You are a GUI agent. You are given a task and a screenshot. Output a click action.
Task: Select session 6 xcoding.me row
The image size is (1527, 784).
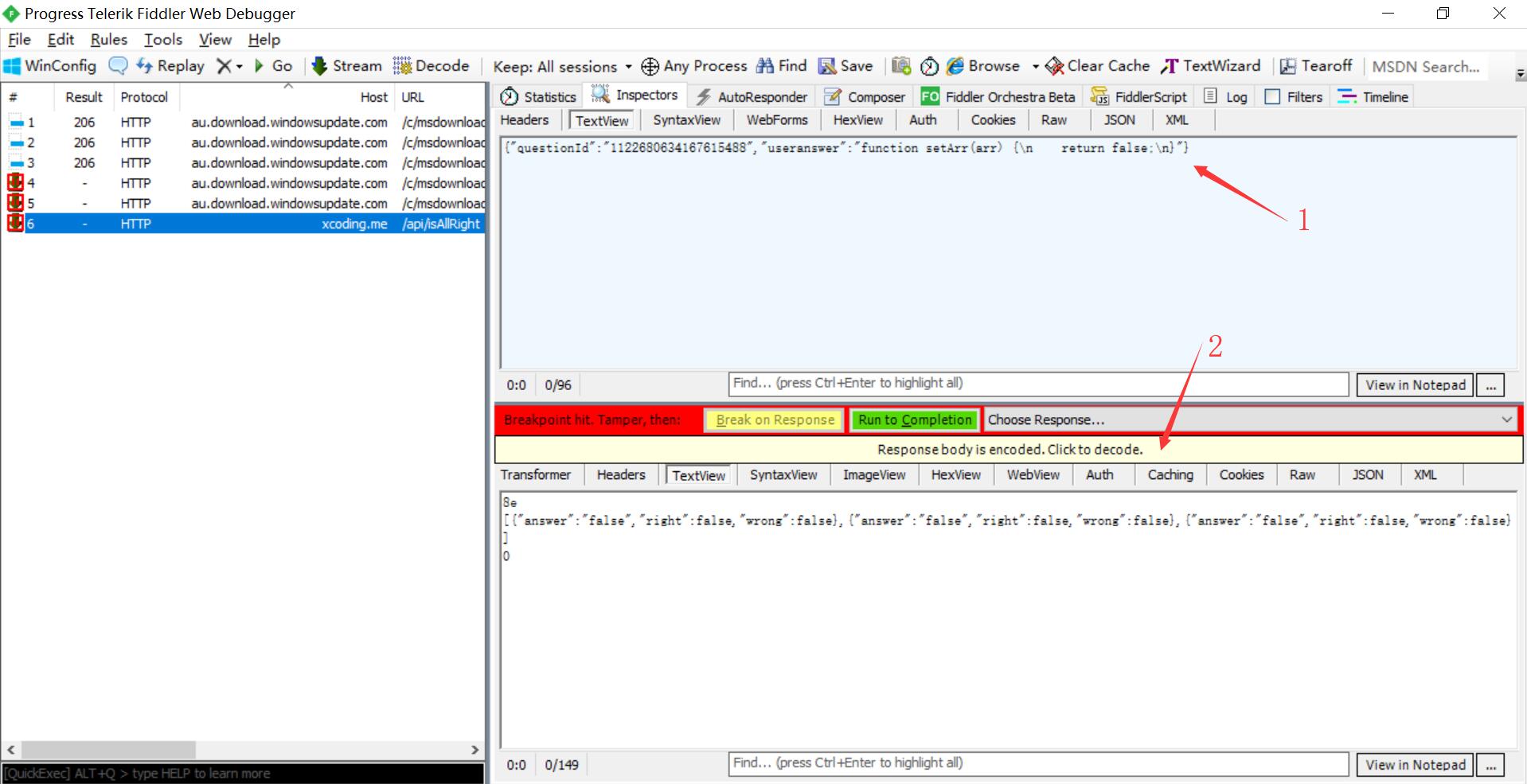[244, 224]
